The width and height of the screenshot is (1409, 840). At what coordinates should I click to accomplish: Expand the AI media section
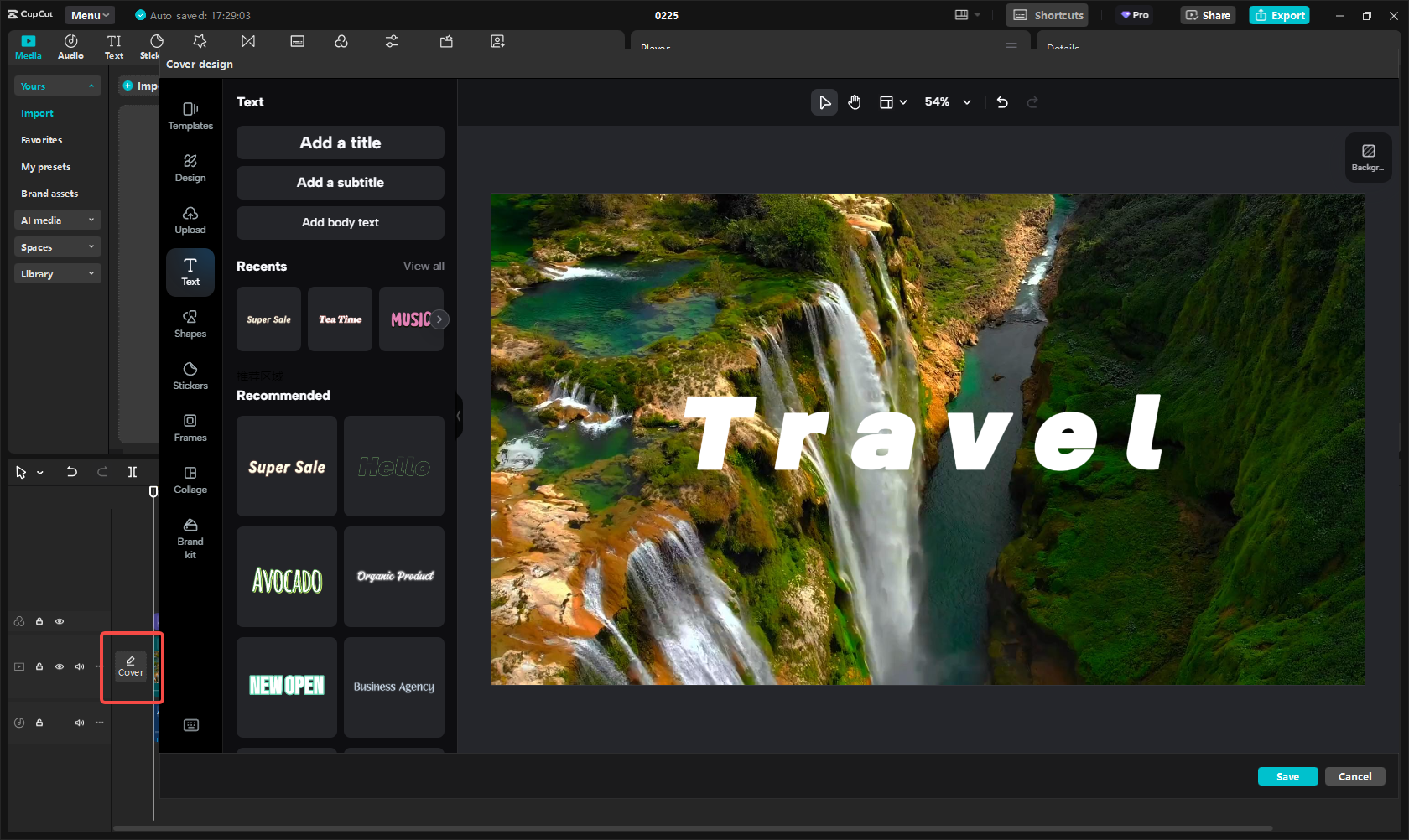click(x=57, y=220)
